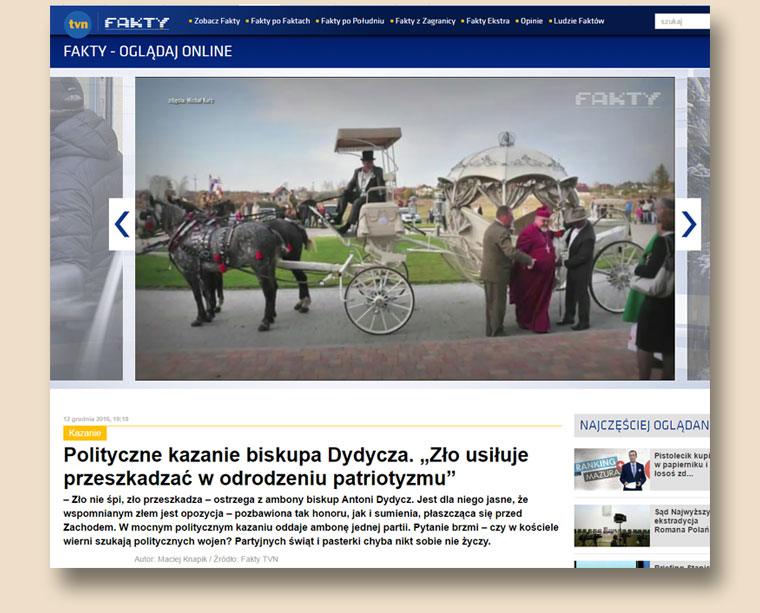Click the szukaj search field
Image resolution: width=760 pixels, height=613 pixels.
[x=682, y=21]
